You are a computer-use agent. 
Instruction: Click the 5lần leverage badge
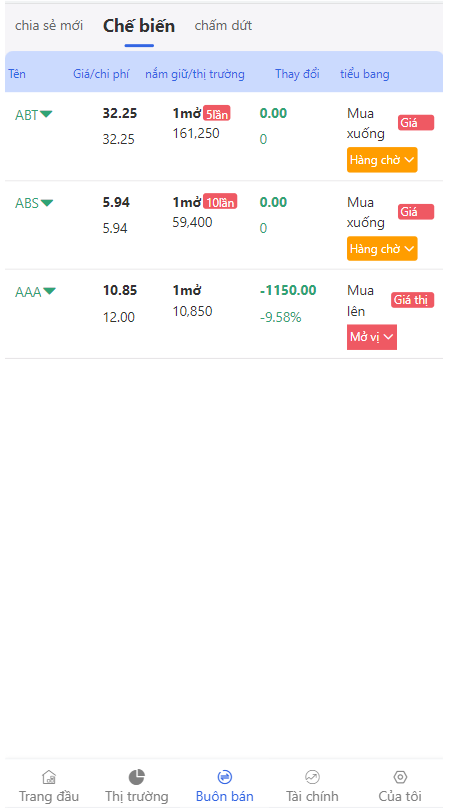217,114
